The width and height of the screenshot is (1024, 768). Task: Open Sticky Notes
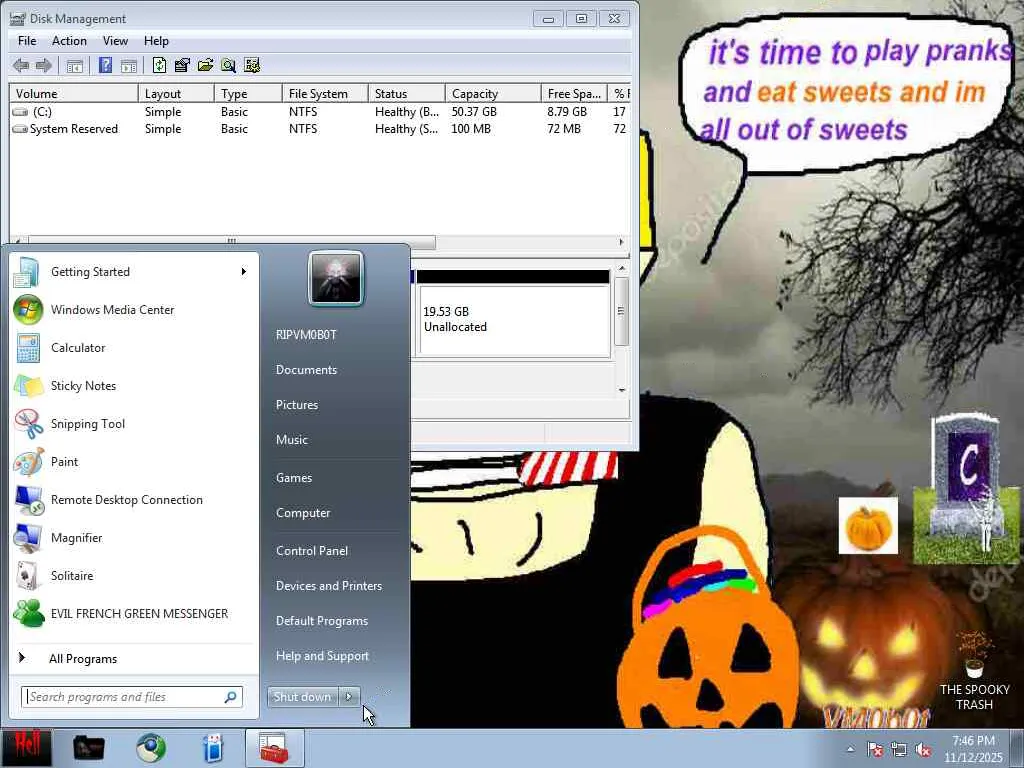pos(134,385)
